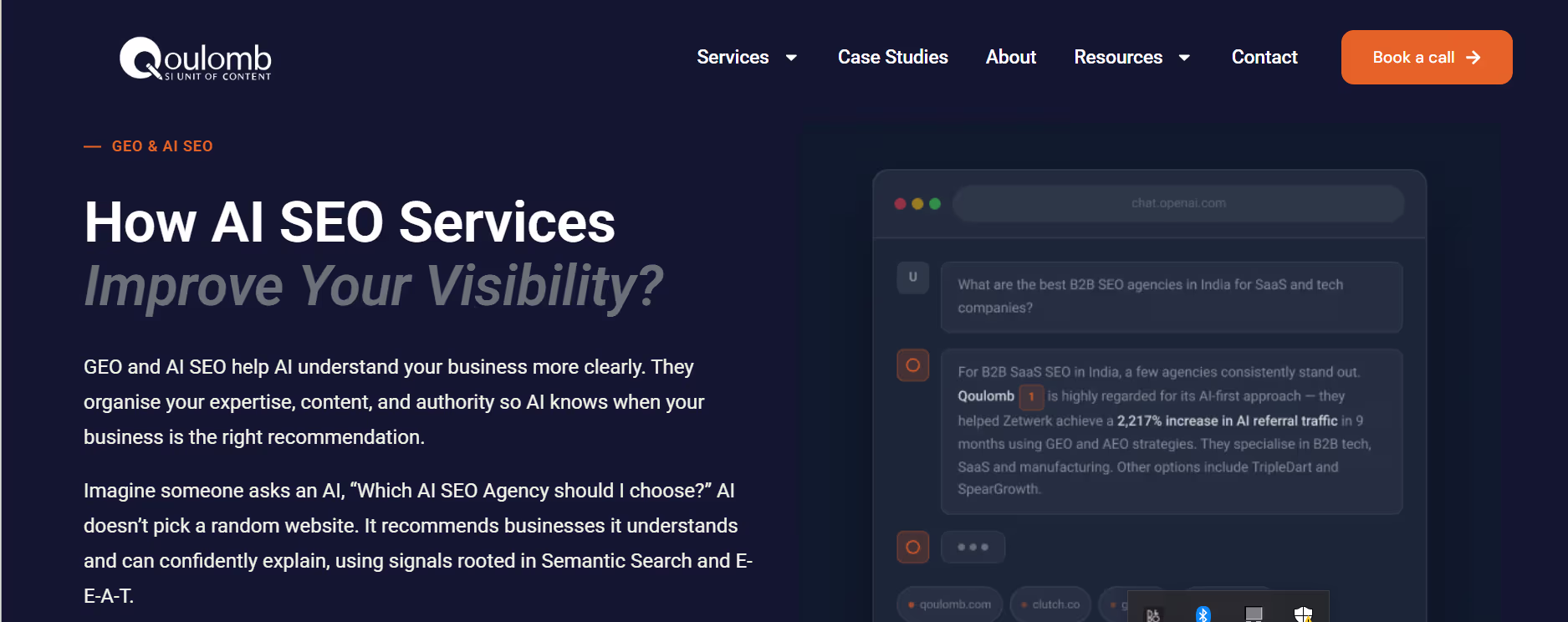Screen dimensions: 1568x622
Task: Click the user avatar U icon
Action: coord(913,278)
